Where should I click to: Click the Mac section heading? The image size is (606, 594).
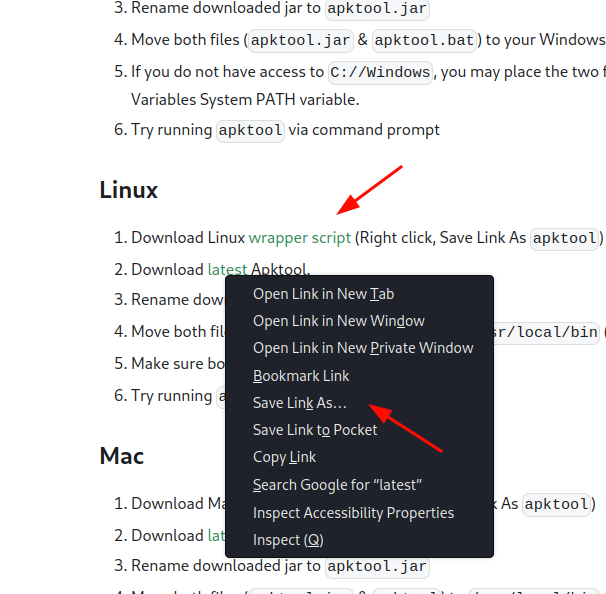(122, 456)
